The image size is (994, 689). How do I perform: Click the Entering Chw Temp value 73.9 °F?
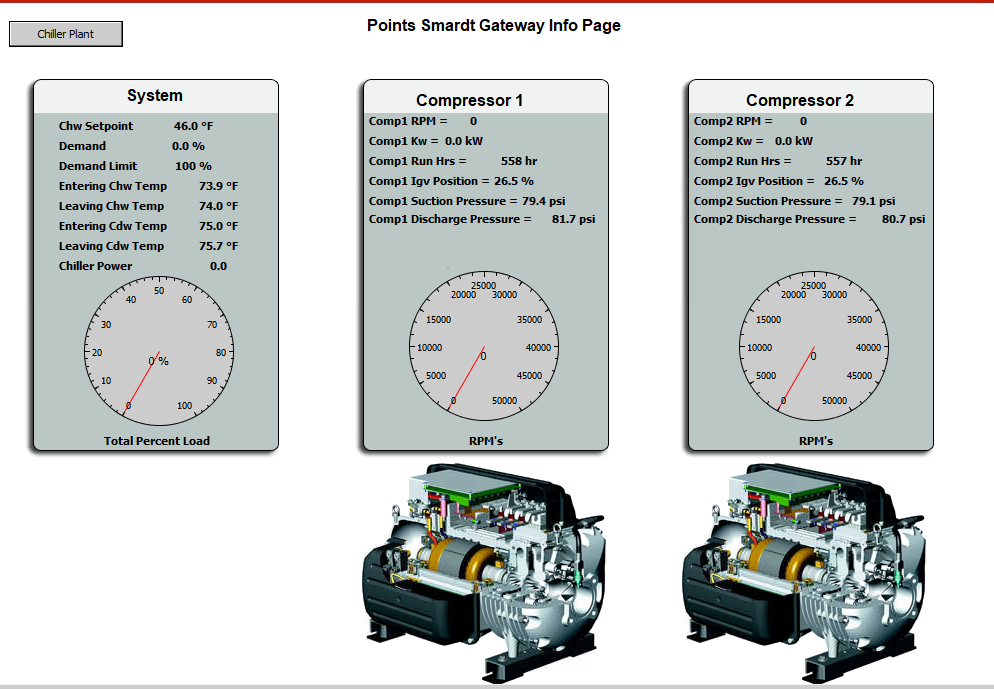(x=219, y=186)
